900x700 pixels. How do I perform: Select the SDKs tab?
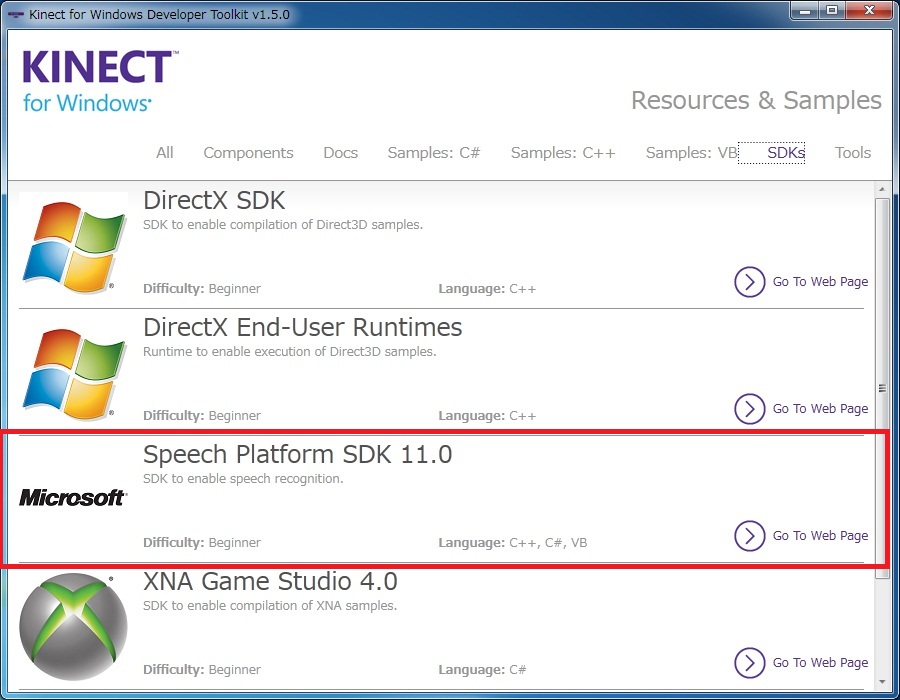tap(771, 153)
